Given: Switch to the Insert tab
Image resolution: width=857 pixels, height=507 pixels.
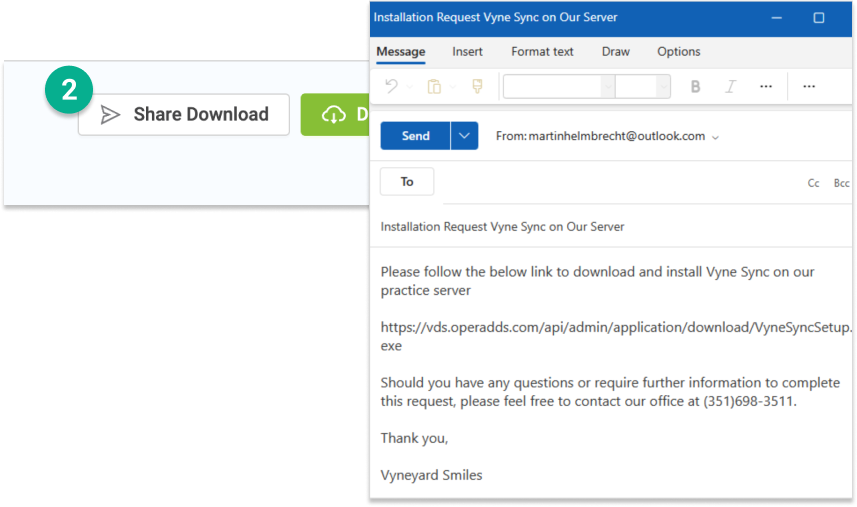Looking at the screenshot, I should tap(467, 52).
